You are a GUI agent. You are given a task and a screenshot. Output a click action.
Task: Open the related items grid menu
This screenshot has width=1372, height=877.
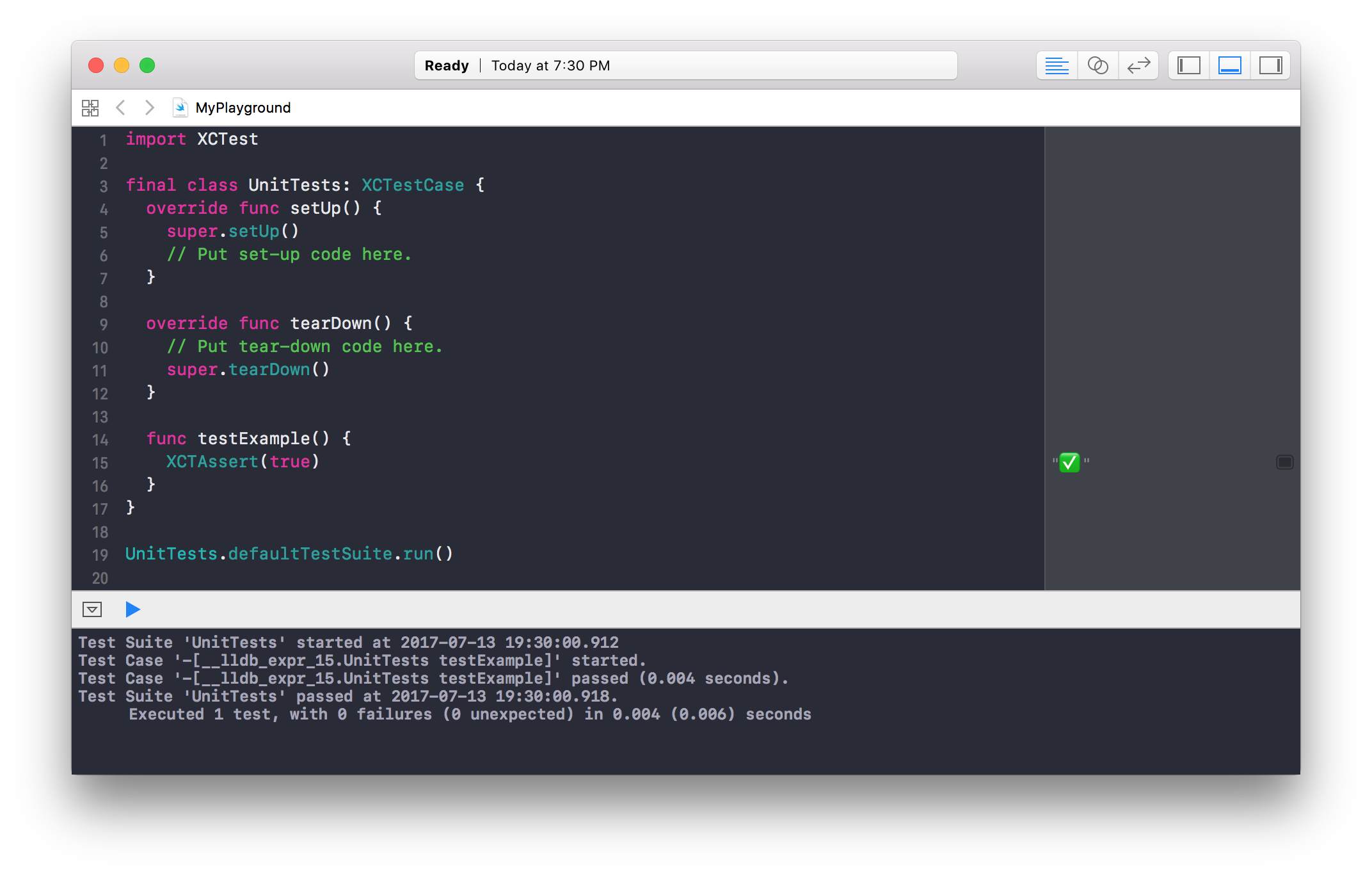pos(90,108)
